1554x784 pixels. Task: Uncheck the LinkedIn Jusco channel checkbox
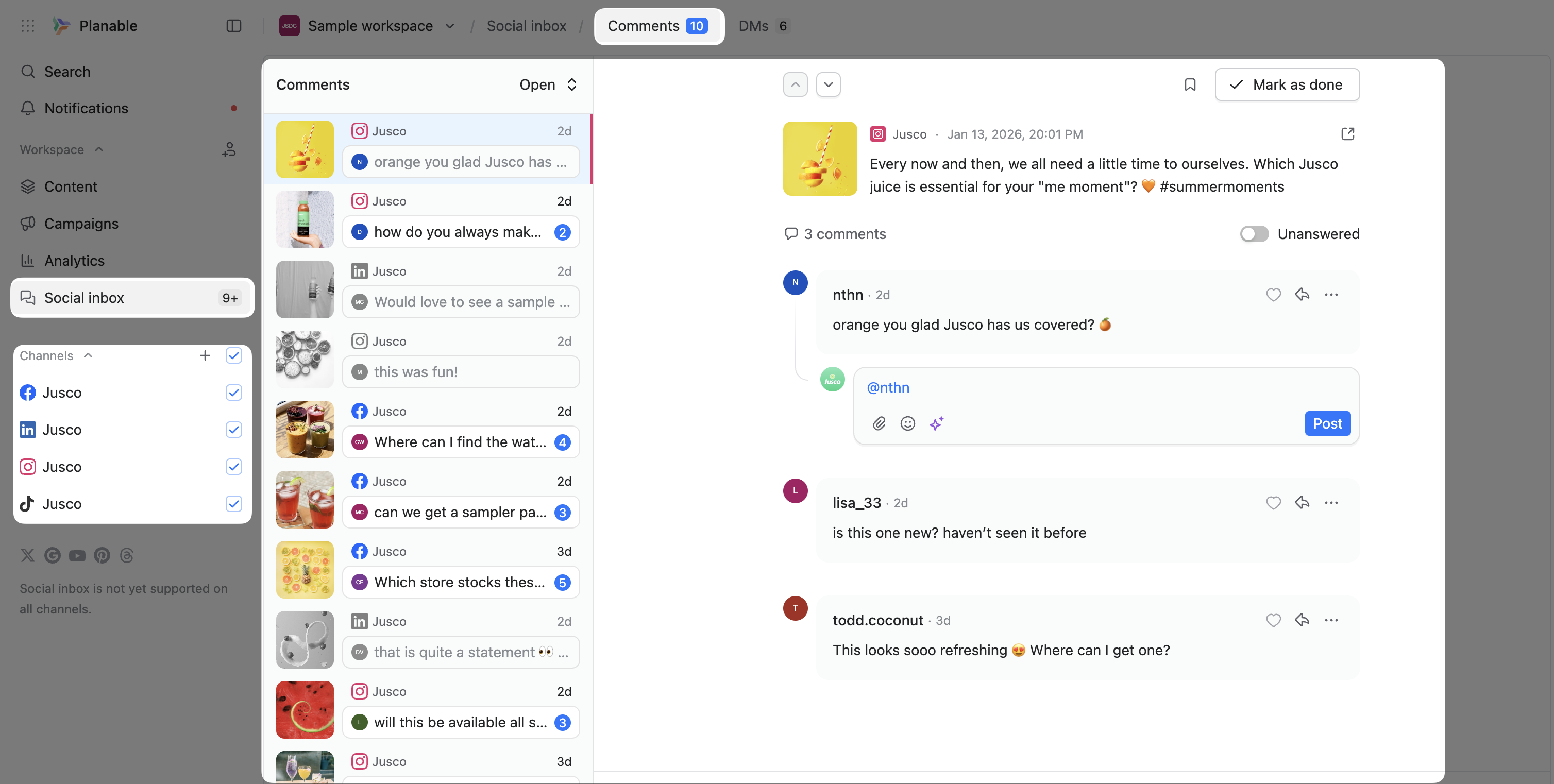click(x=233, y=430)
